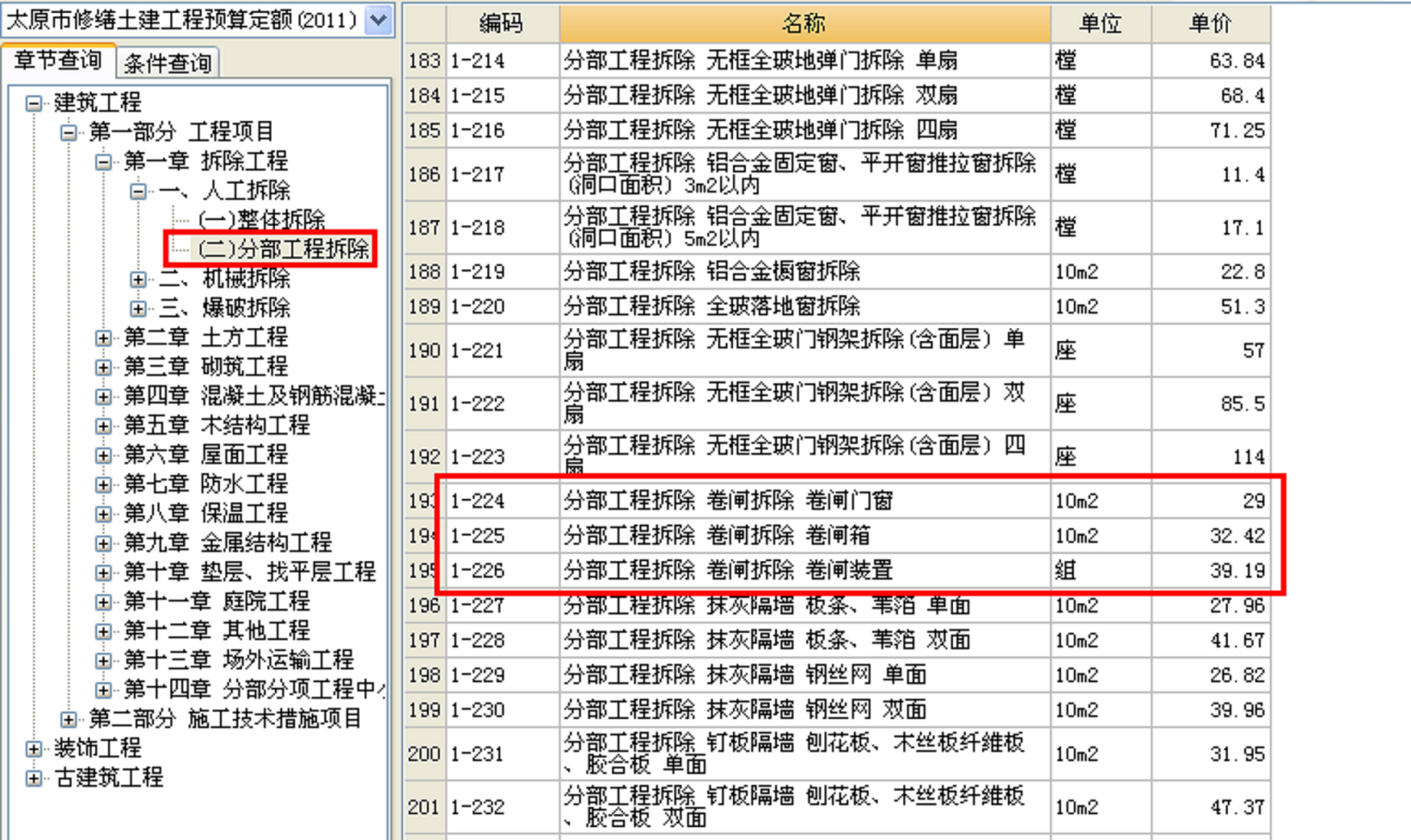Click the 编码 column header
The height and width of the screenshot is (840, 1411).
502,24
